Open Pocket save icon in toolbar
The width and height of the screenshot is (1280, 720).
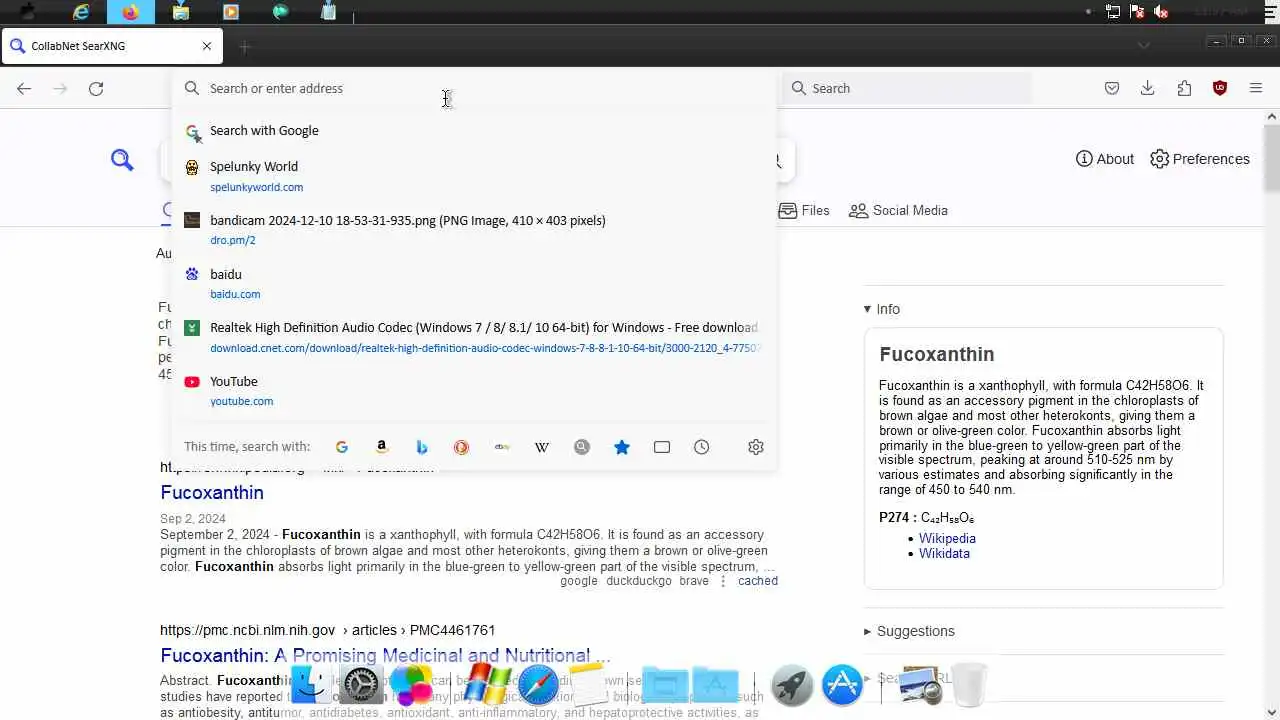click(1112, 88)
